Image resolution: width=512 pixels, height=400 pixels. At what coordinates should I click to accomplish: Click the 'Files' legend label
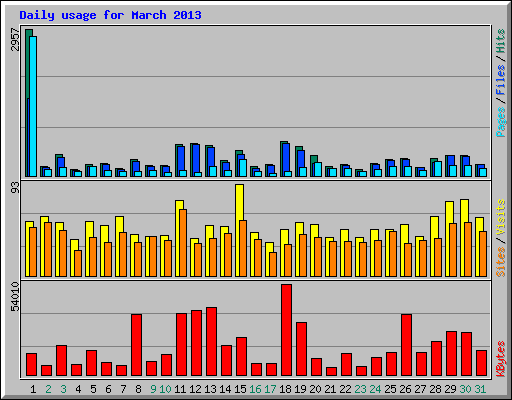click(x=500, y=80)
